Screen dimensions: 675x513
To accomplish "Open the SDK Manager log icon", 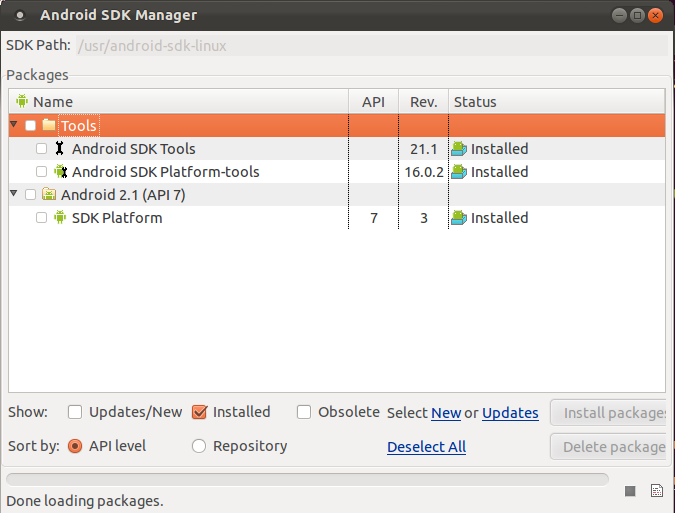I will (x=657, y=490).
